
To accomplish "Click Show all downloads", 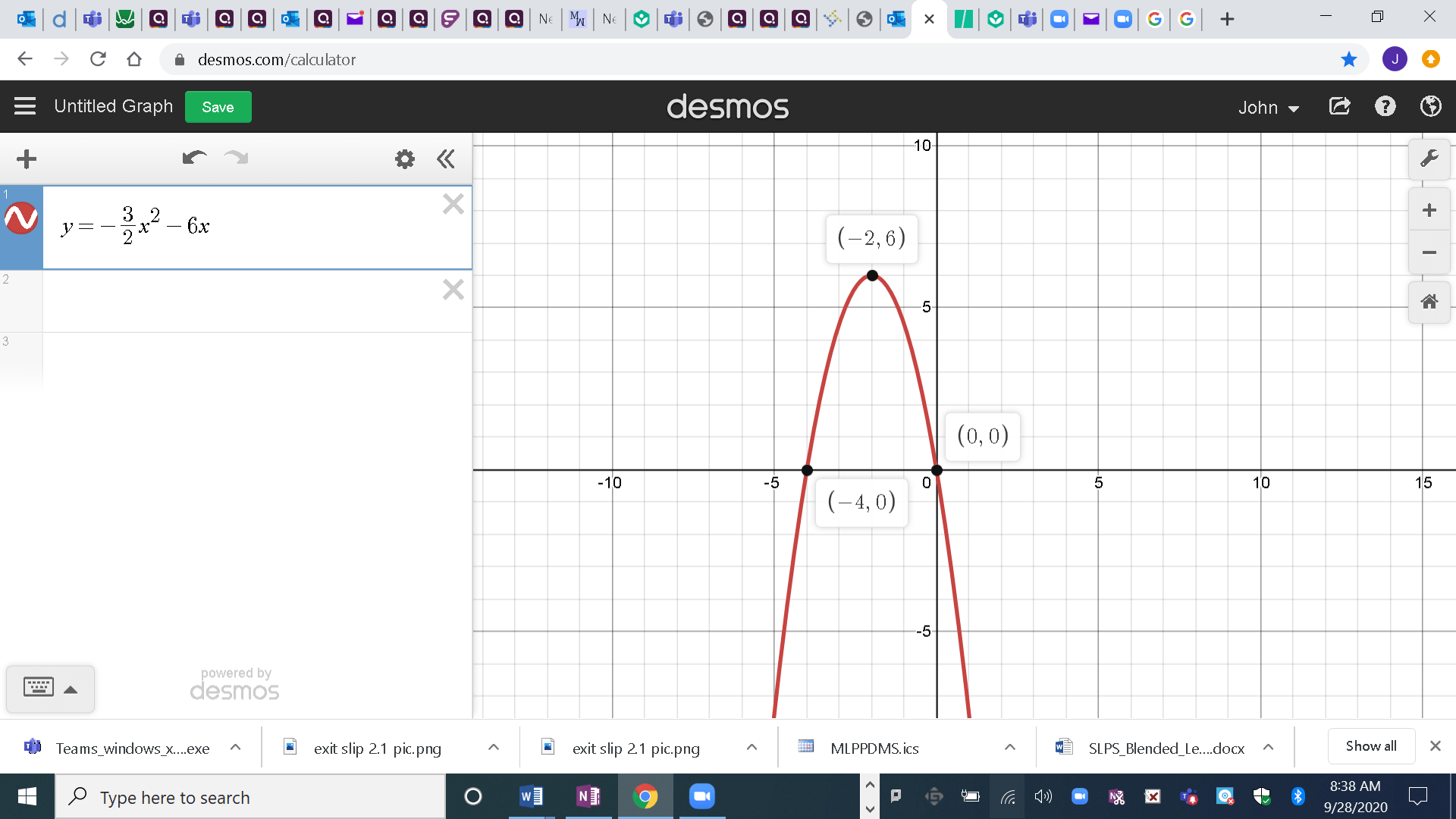I will [x=1370, y=745].
